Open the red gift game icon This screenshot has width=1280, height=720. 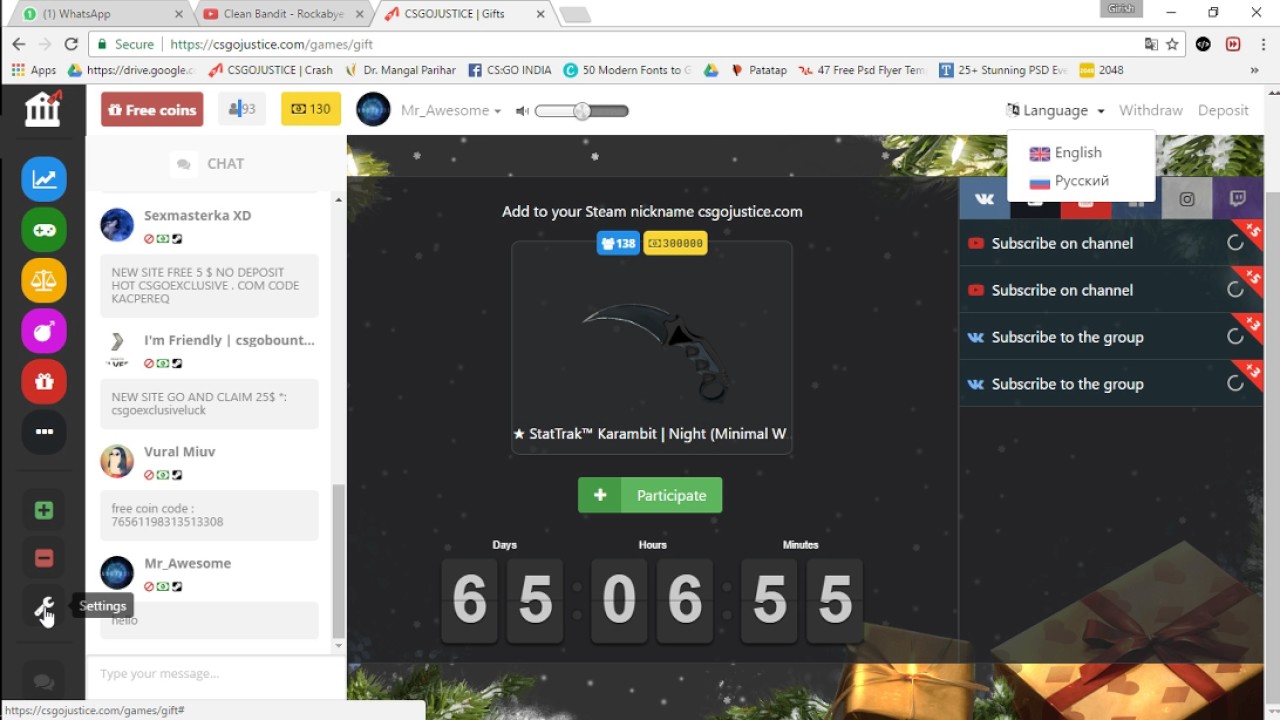(44, 381)
